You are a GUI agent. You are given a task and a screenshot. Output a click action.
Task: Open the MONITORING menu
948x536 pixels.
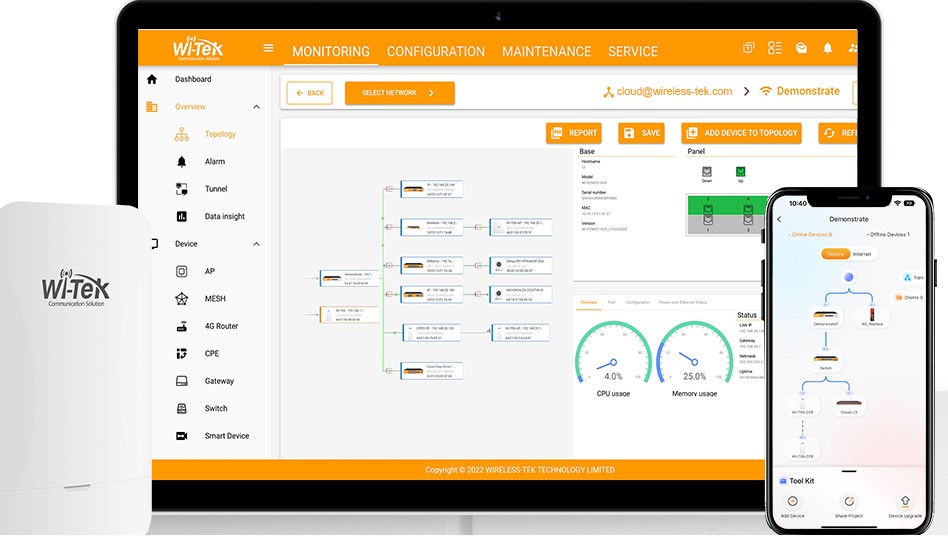pyautogui.click(x=331, y=51)
